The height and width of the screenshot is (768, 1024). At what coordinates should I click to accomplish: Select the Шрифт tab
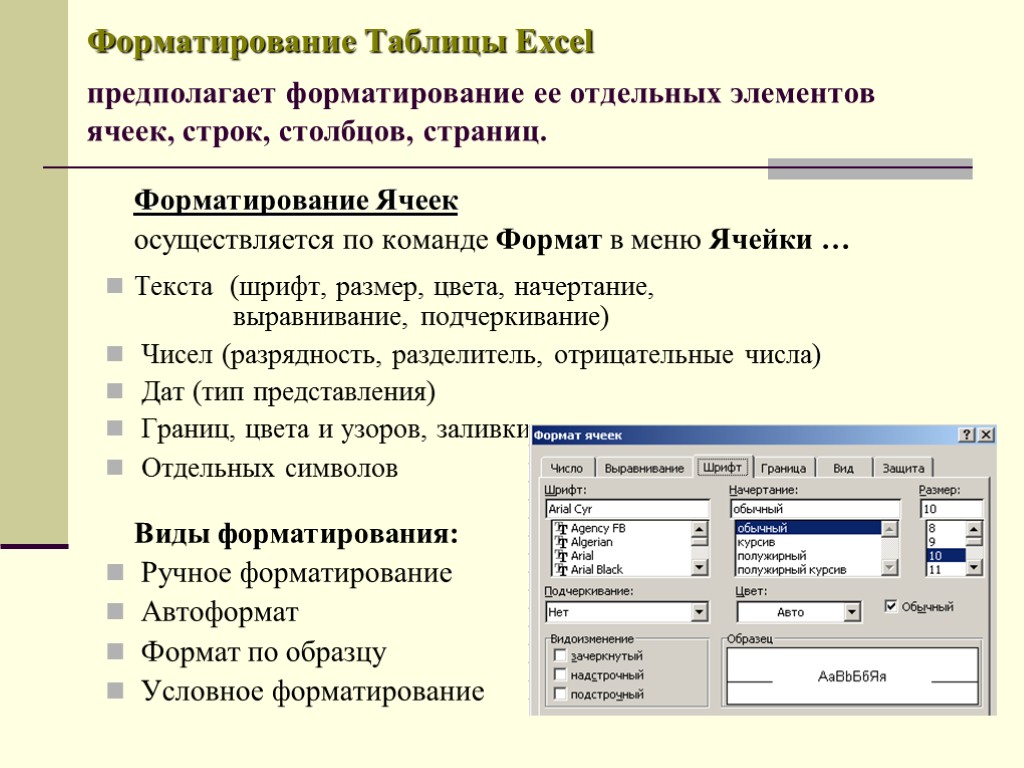click(722, 467)
